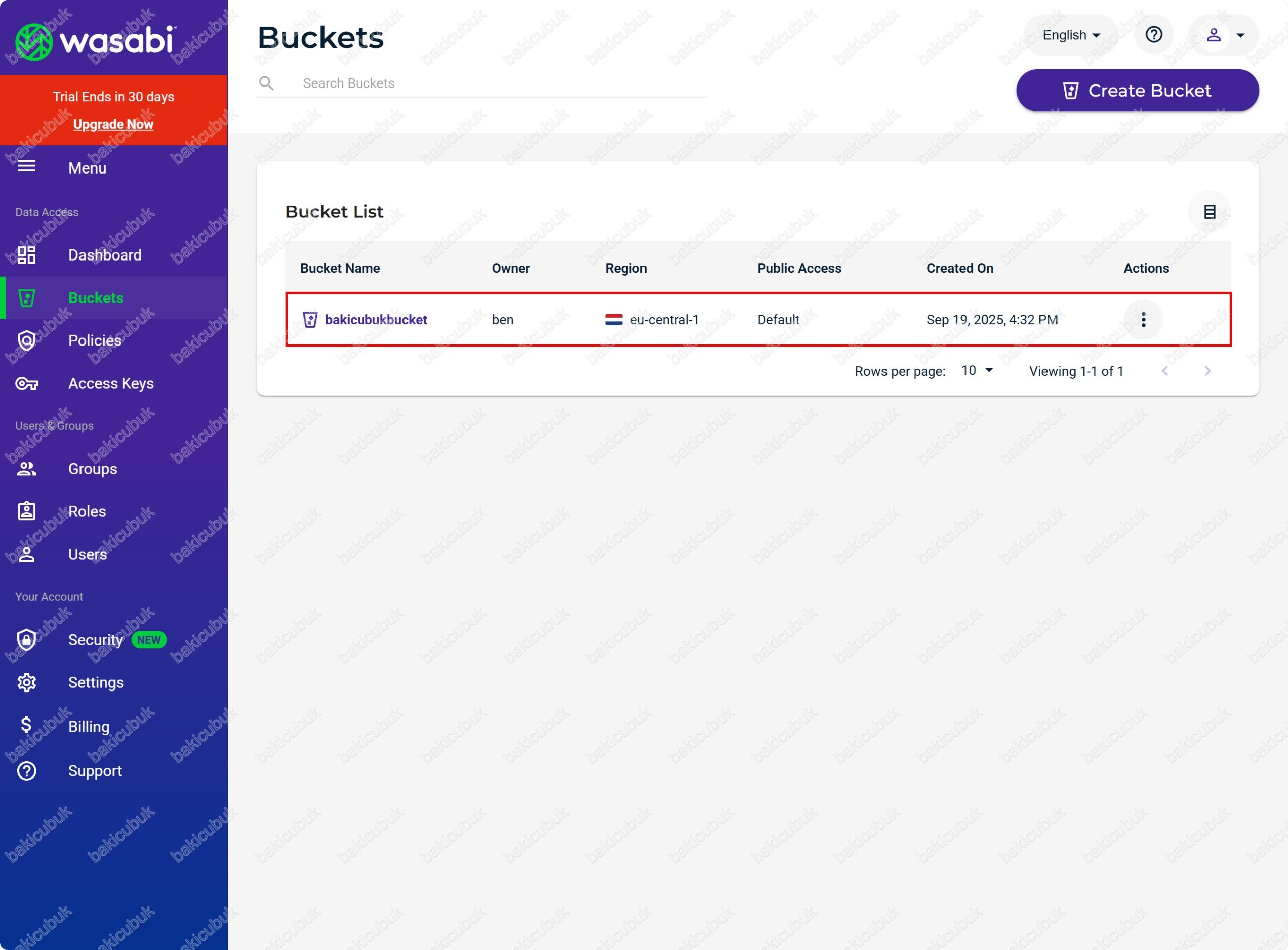Open the English language dropdown
The width and height of the screenshot is (1288, 950).
pyautogui.click(x=1071, y=35)
